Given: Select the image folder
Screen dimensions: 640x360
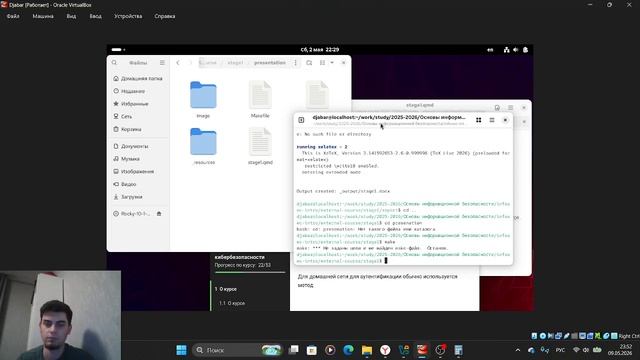Looking at the screenshot, I should [x=203, y=99].
